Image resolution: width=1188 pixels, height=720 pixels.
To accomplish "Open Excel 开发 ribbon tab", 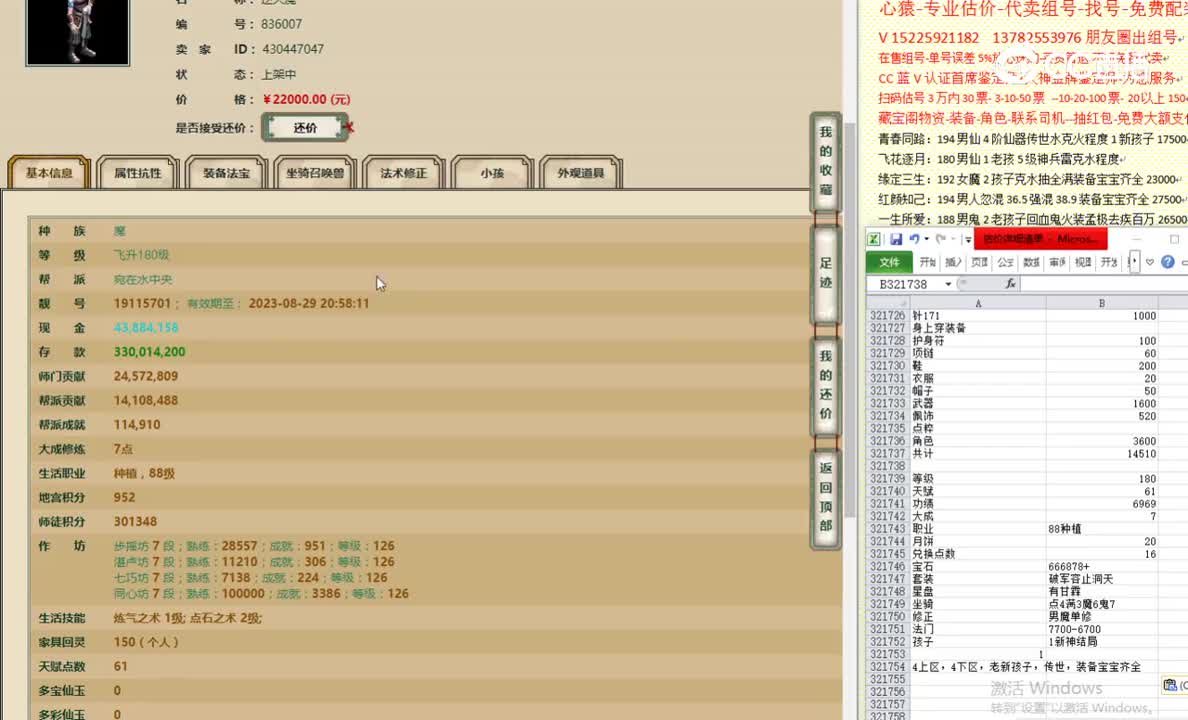I will pos(1109,262).
